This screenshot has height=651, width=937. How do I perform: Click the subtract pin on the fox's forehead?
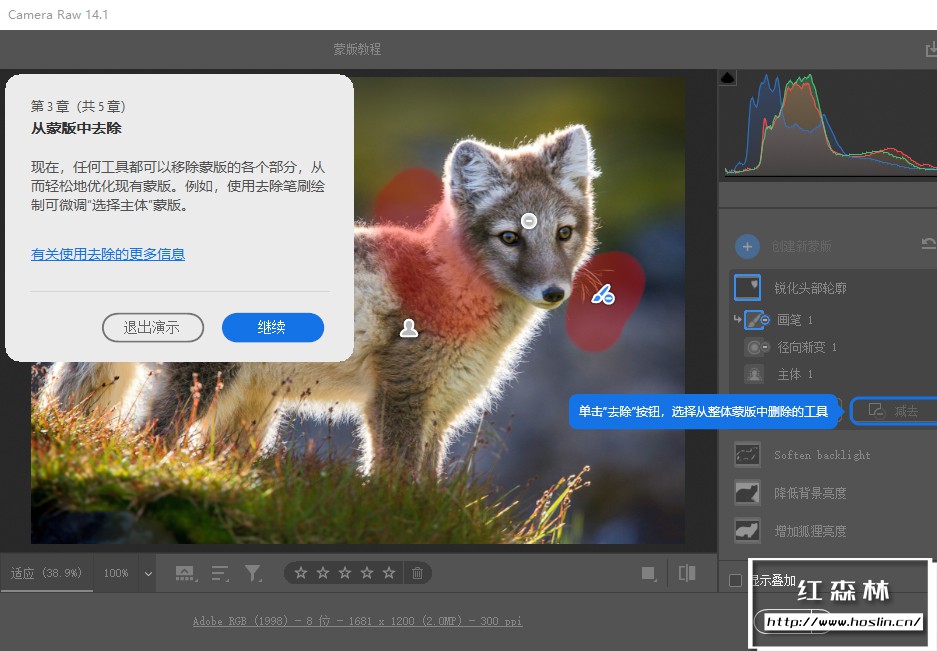[x=529, y=221]
